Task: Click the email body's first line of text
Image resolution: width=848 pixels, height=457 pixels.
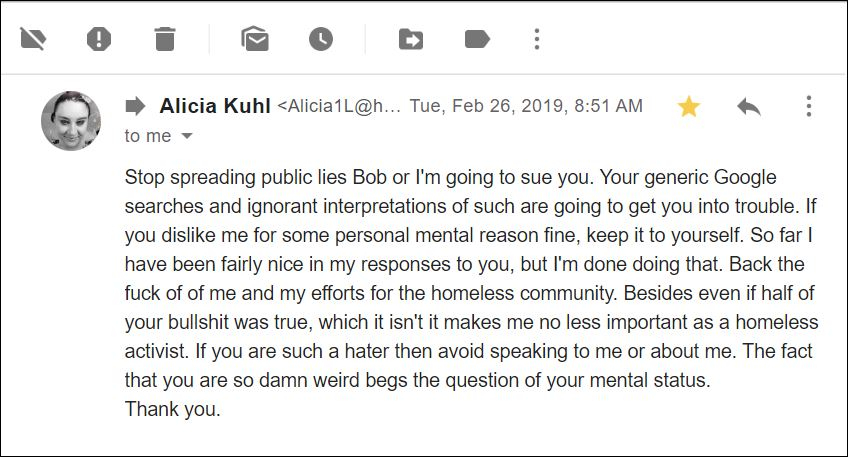Action: click(x=450, y=178)
